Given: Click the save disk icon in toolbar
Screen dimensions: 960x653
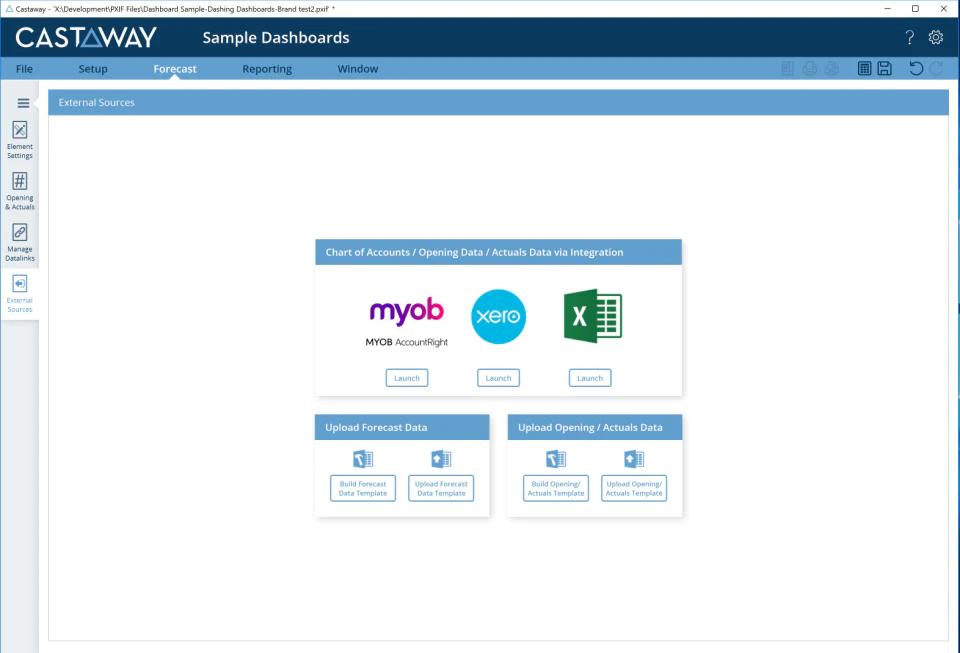Looking at the screenshot, I should pyautogui.click(x=884, y=69).
